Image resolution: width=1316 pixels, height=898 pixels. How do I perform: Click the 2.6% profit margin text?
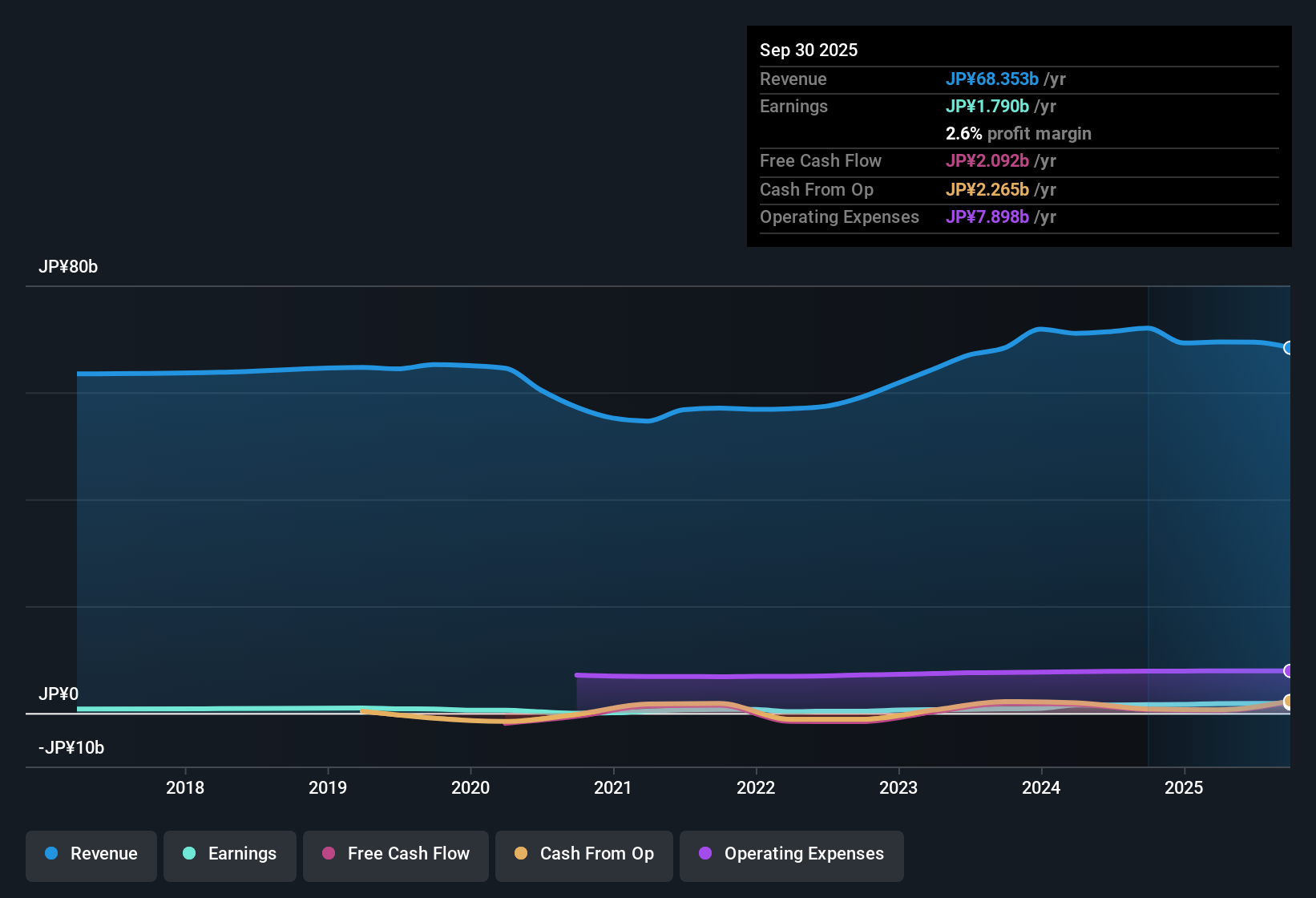tap(1019, 134)
